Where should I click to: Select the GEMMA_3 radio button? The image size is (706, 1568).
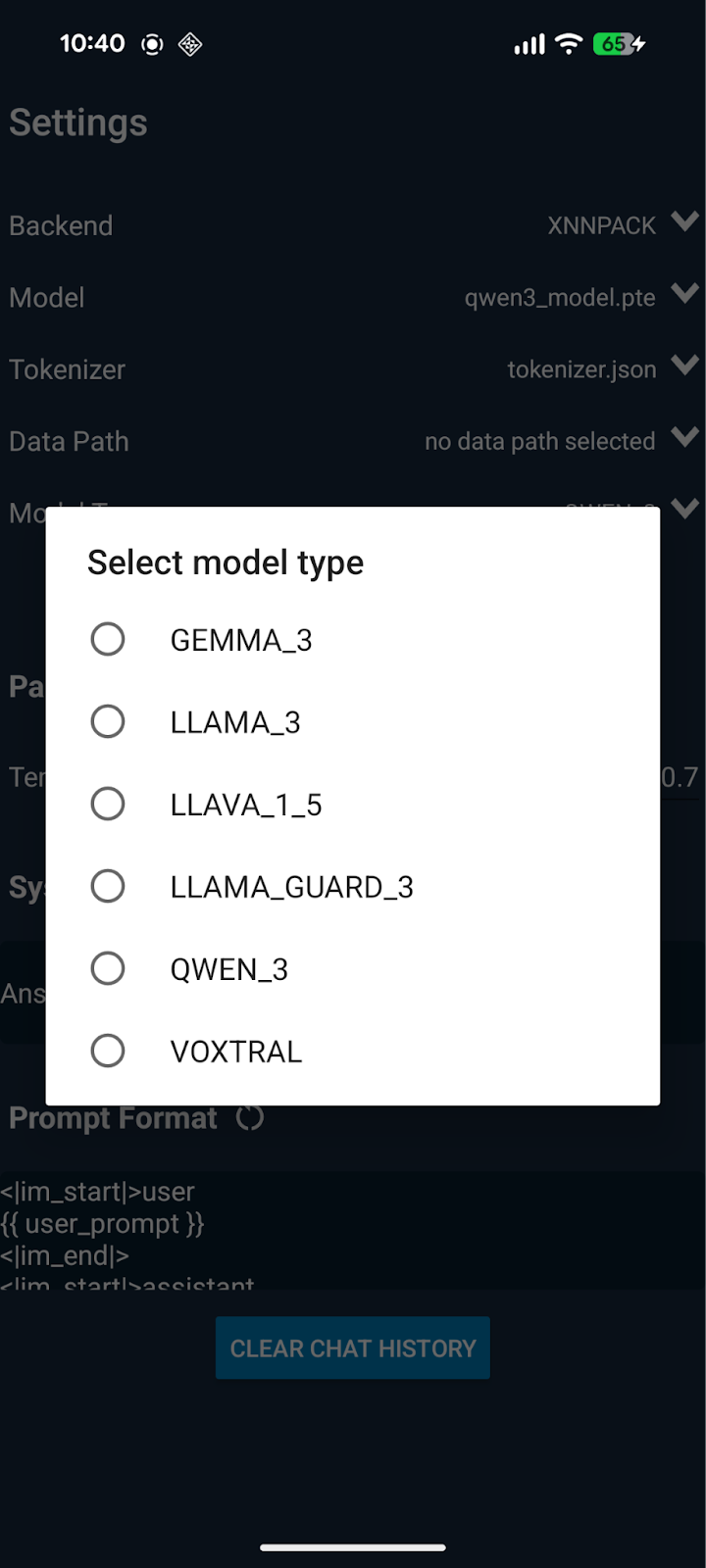pos(108,640)
